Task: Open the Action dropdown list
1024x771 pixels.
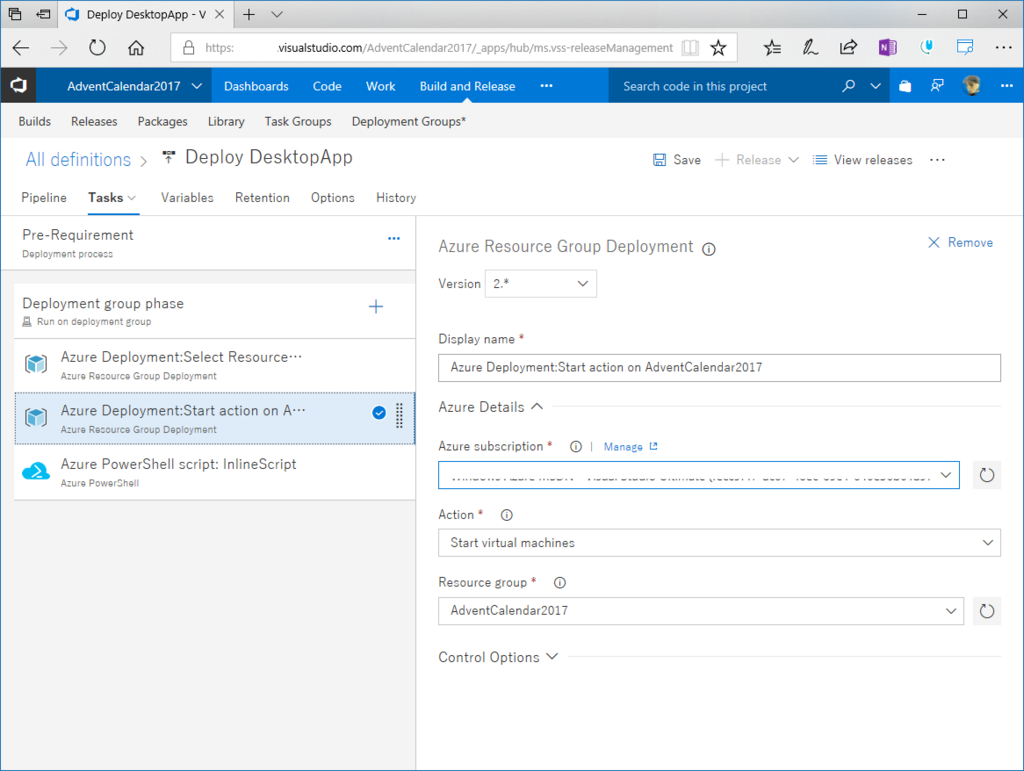Action: click(719, 543)
